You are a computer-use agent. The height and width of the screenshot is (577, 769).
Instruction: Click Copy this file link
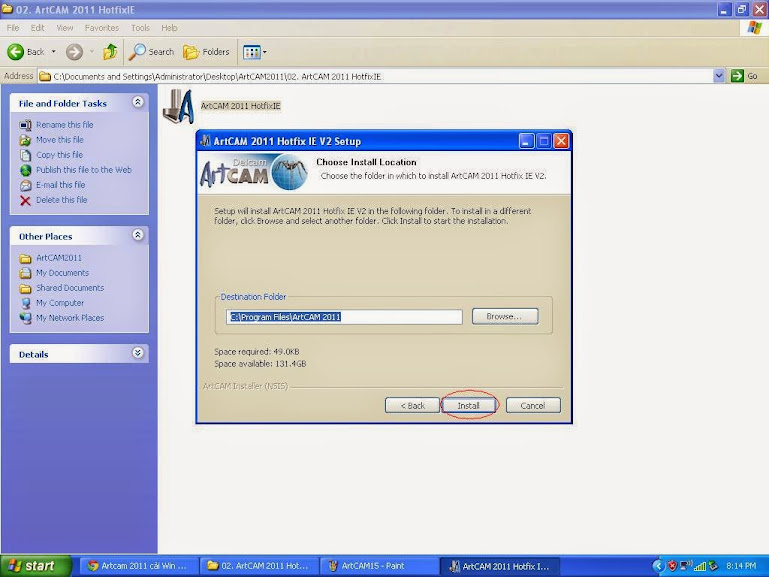(59, 155)
